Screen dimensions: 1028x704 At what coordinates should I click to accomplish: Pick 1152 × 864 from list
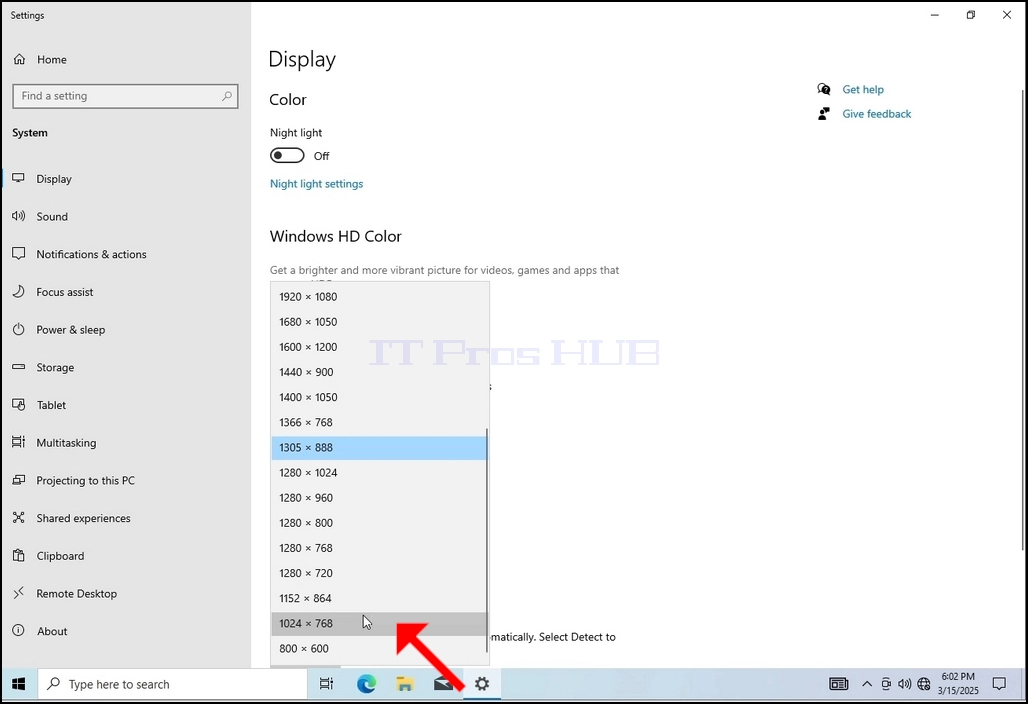point(380,598)
